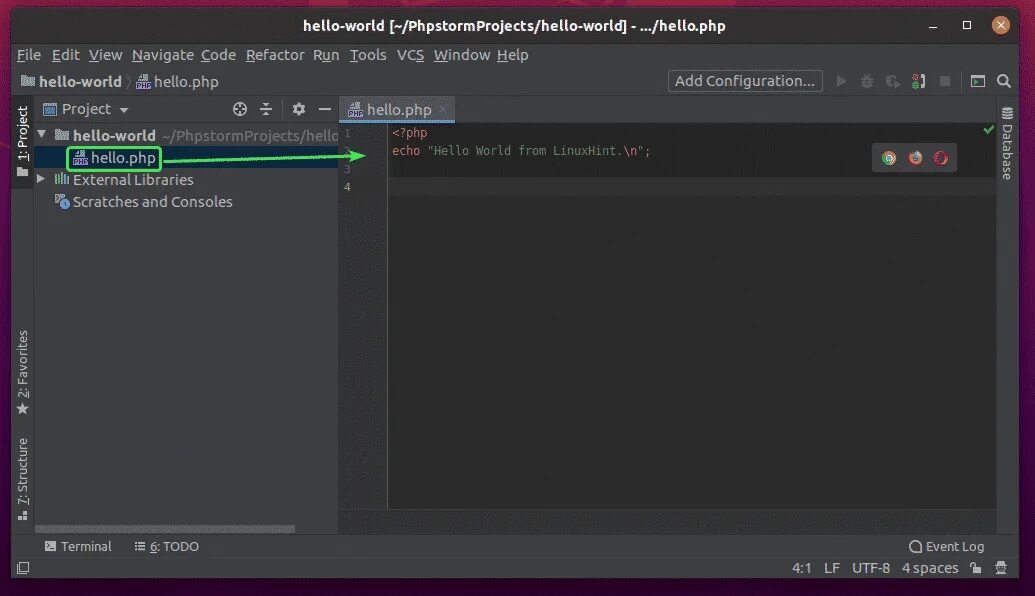
Task: Change 4 spaces indent setting
Action: click(929, 568)
